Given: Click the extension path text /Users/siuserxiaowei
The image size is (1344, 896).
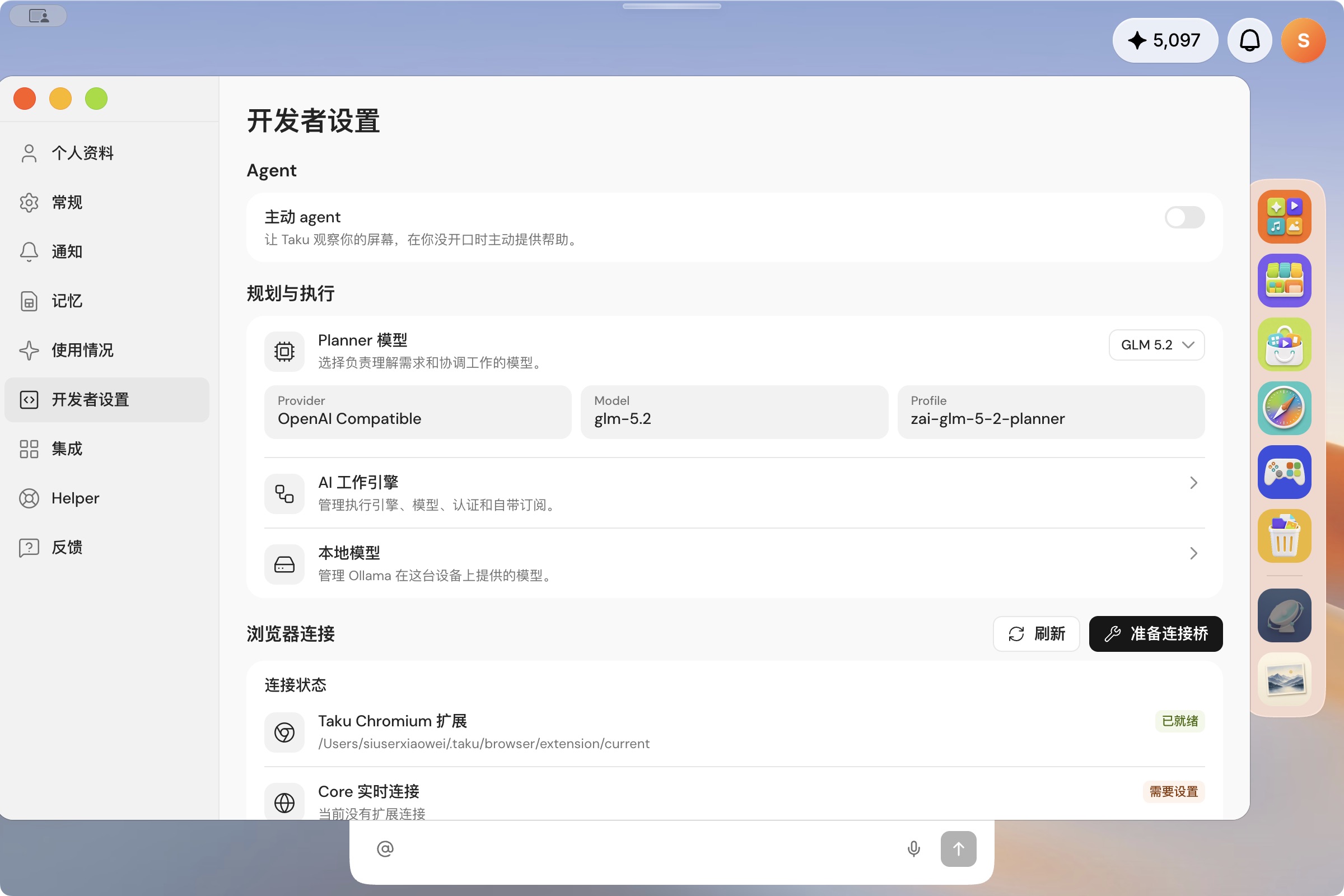Looking at the screenshot, I should point(483,744).
